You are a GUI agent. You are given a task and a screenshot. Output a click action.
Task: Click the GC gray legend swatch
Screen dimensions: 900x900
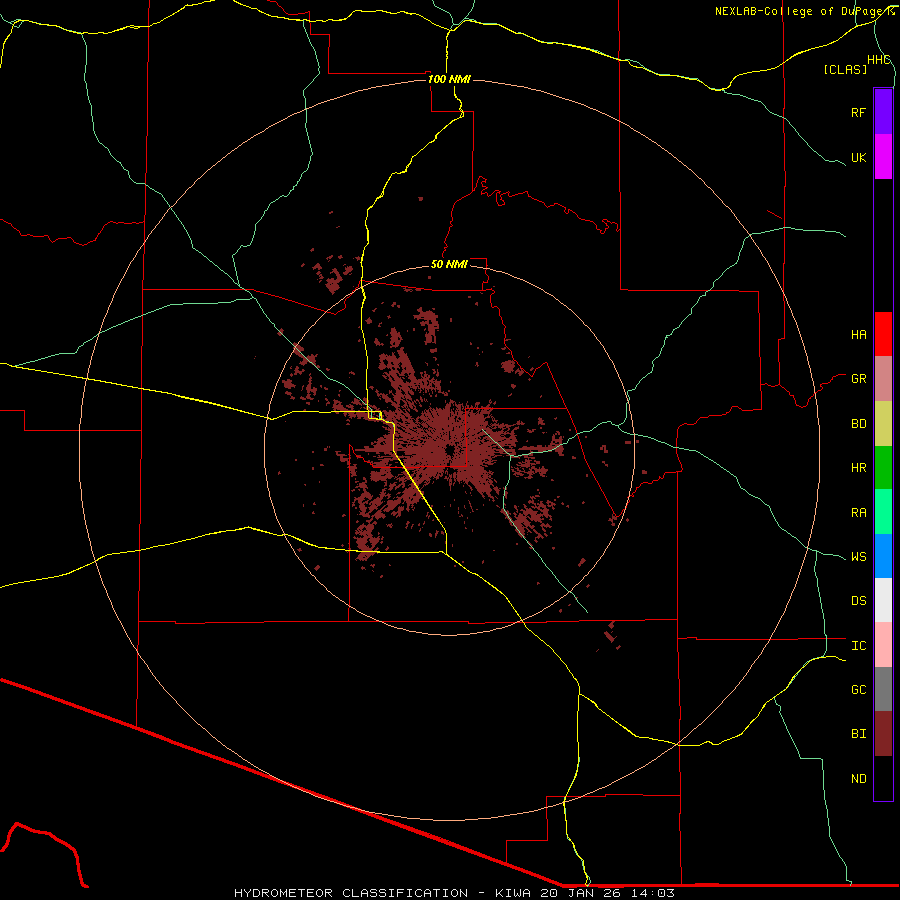pyautogui.click(x=883, y=689)
